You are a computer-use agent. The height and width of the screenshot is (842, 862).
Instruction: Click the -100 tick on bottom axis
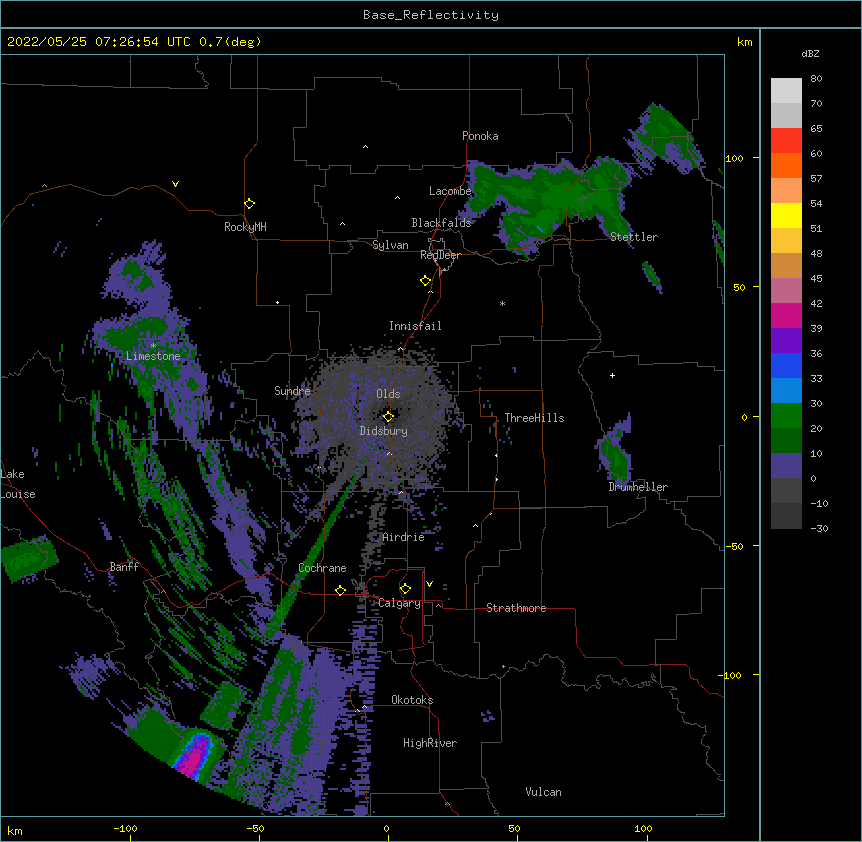[125, 828]
